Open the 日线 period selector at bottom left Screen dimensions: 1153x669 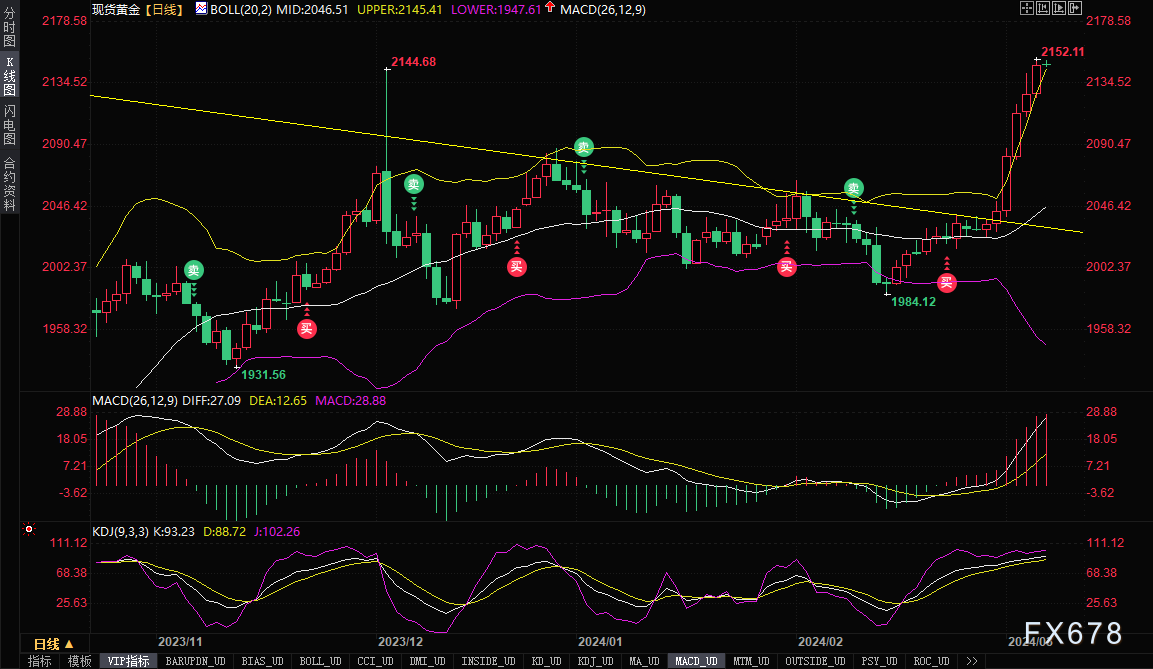coord(54,643)
